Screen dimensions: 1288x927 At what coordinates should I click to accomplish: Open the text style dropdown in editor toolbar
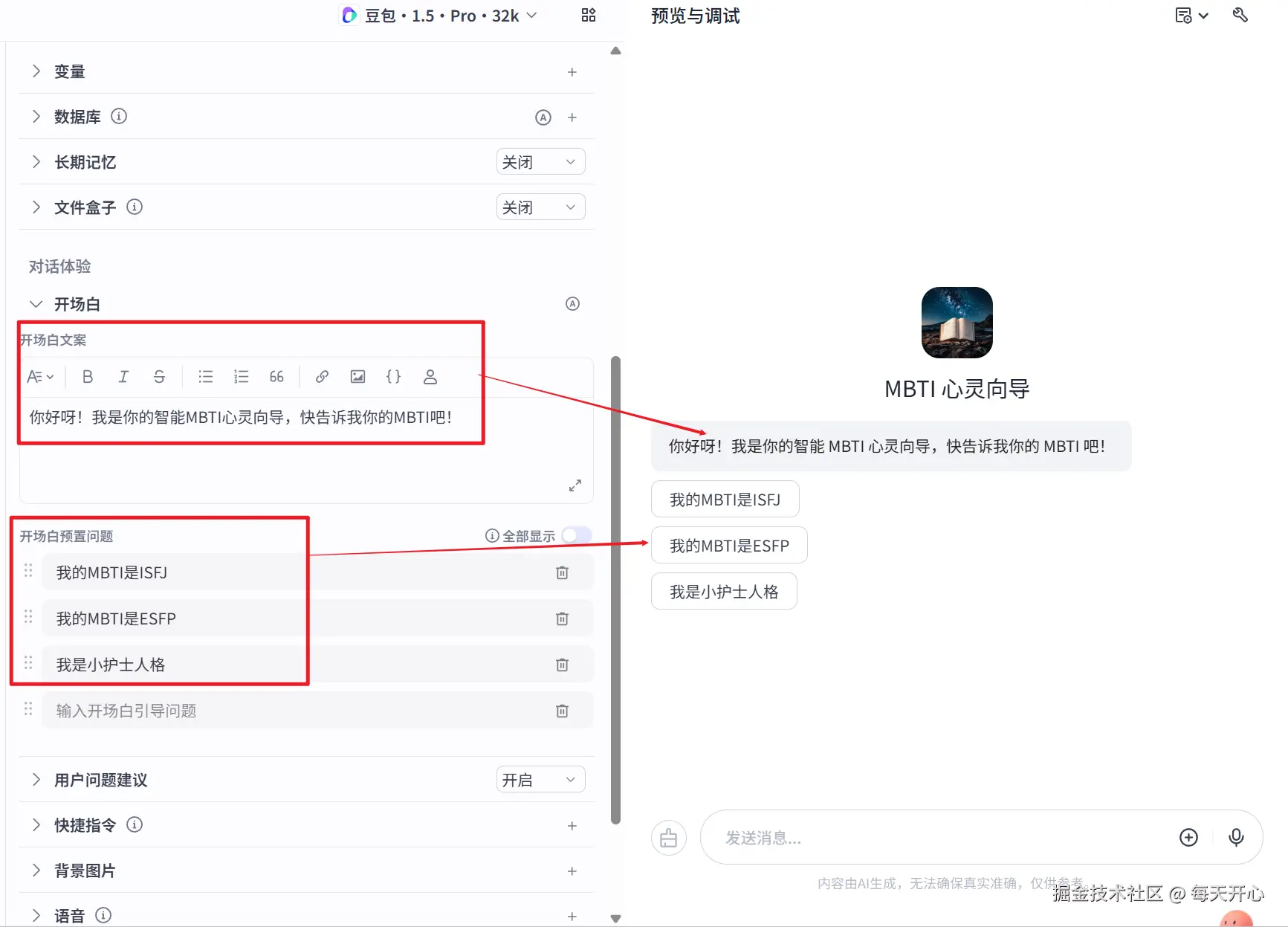point(40,377)
